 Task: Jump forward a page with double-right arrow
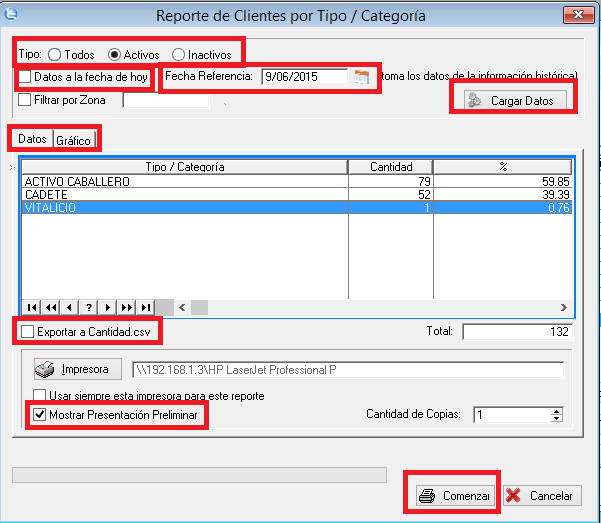127,307
